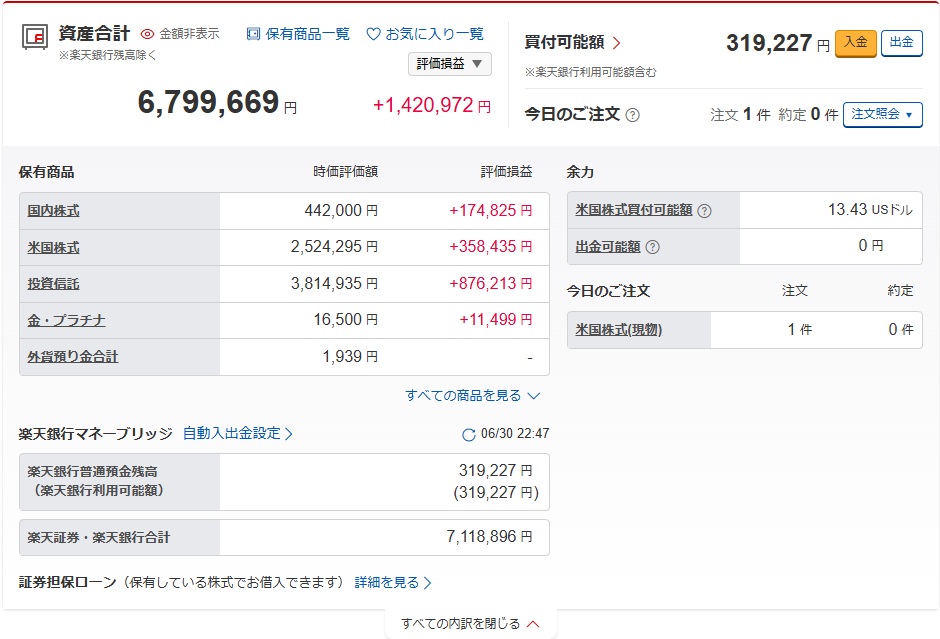Click the chevron after 自動入出金設定
This screenshot has height=639, width=940.
(288, 434)
